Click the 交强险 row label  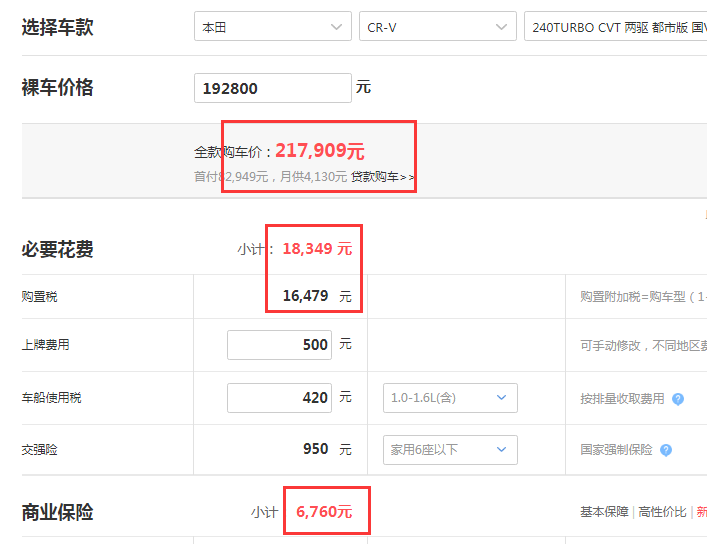click(40, 450)
